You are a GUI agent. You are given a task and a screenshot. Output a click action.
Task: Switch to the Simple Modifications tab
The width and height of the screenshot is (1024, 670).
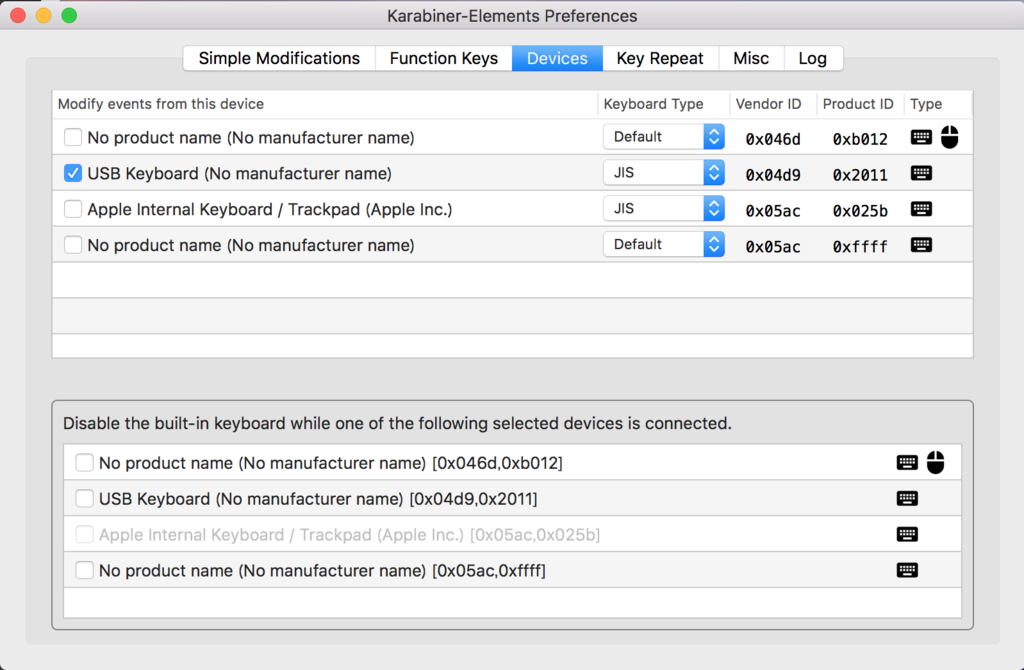[x=279, y=58]
